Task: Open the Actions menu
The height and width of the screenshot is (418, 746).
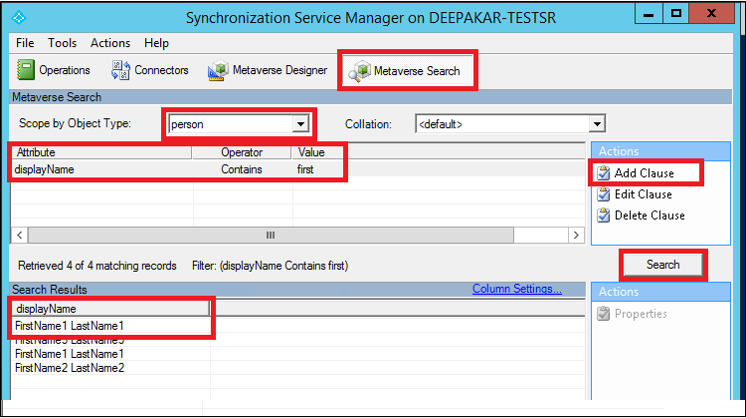Action: click(x=110, y=43)
